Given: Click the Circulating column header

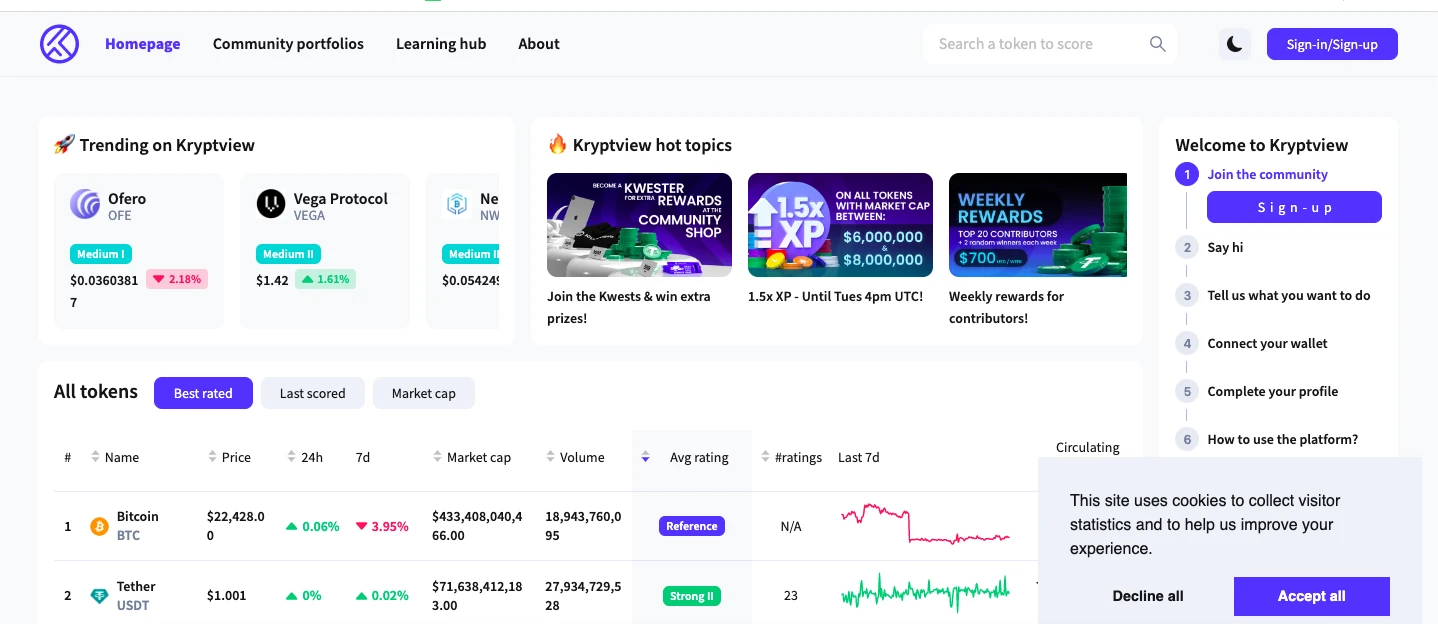Looking at the screenshot, I should [x=1088, y=447].
